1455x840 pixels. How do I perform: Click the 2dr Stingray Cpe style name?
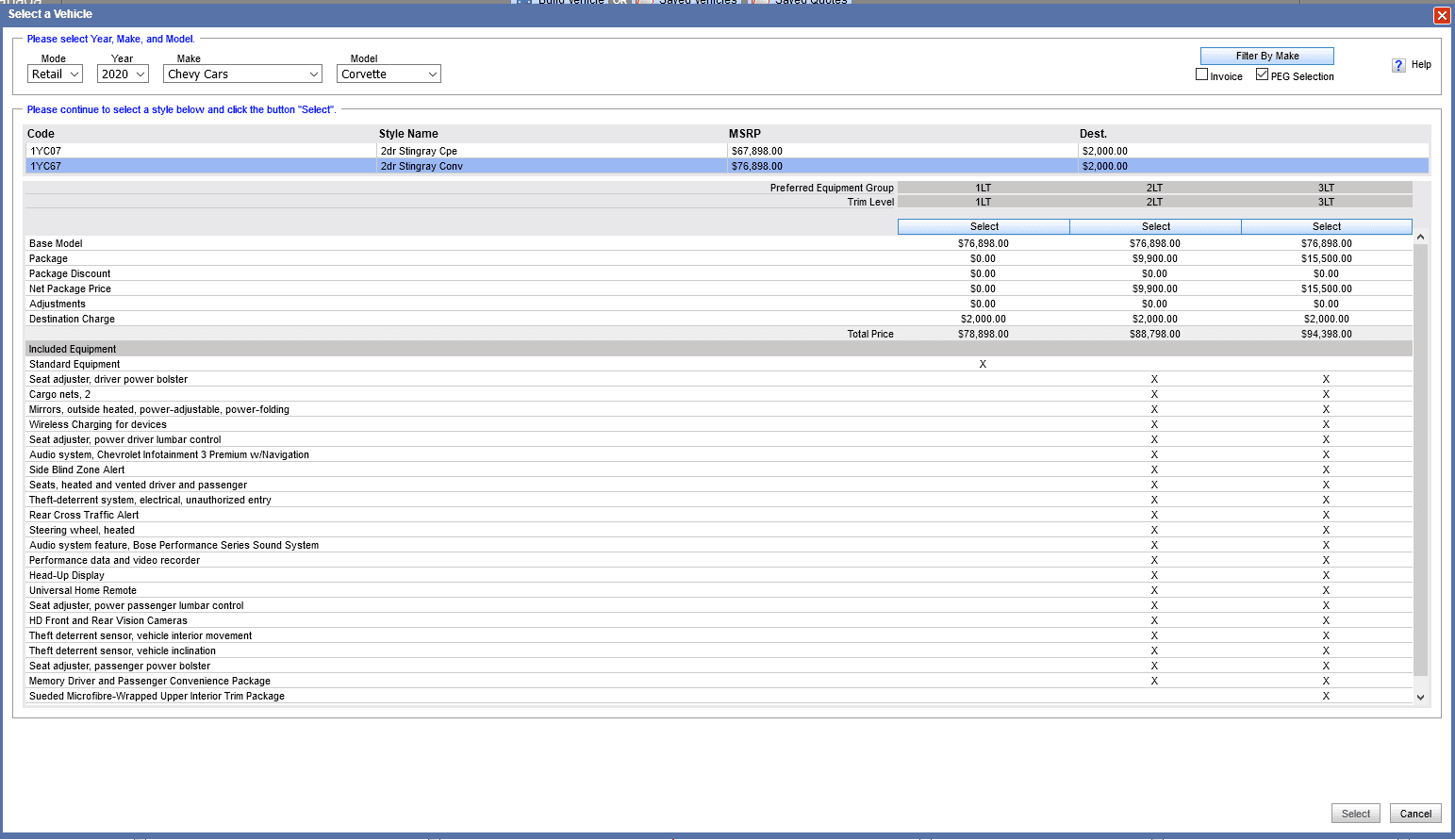(x=419, y=151)
